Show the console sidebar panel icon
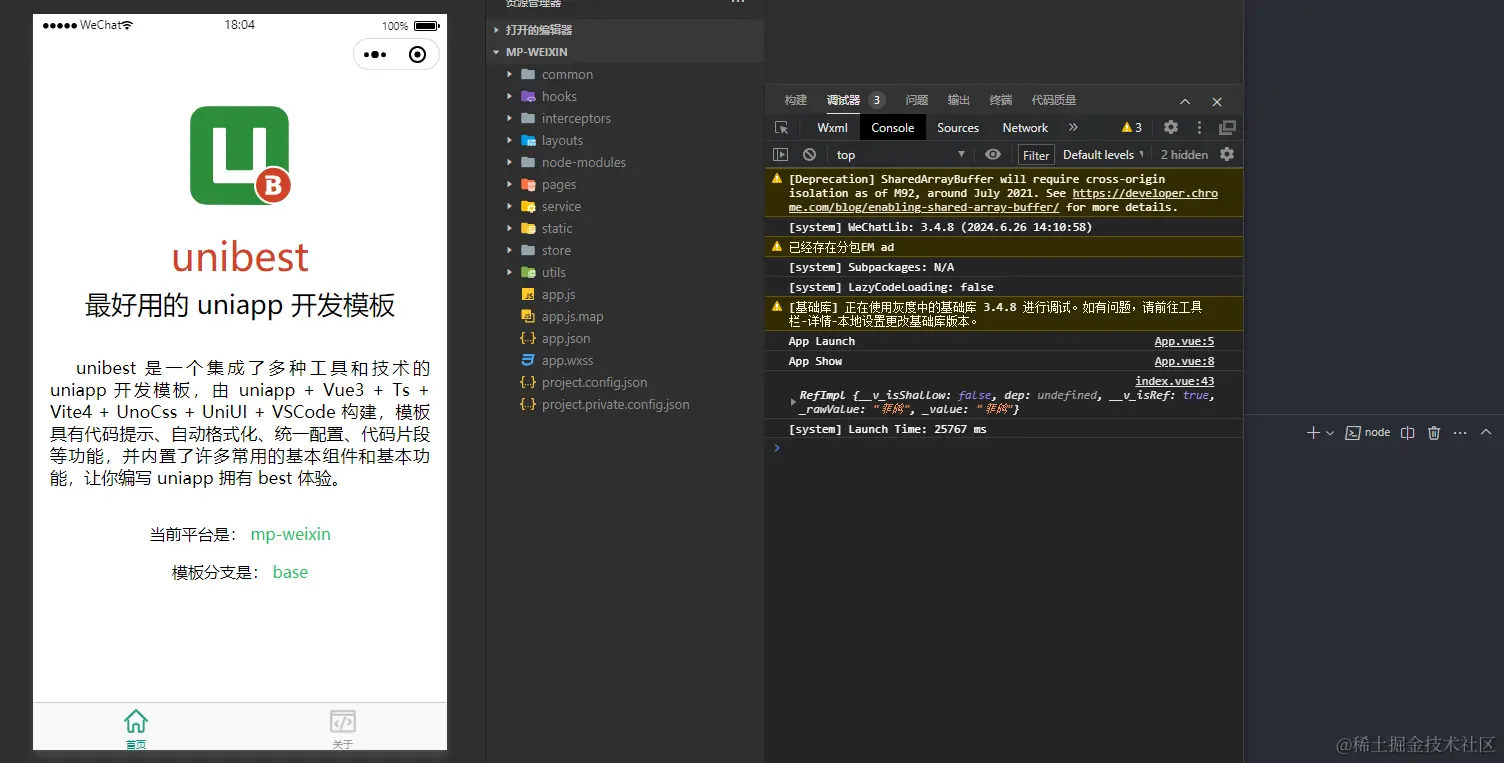Screen dimensions: 1504x763 (781, 155)
